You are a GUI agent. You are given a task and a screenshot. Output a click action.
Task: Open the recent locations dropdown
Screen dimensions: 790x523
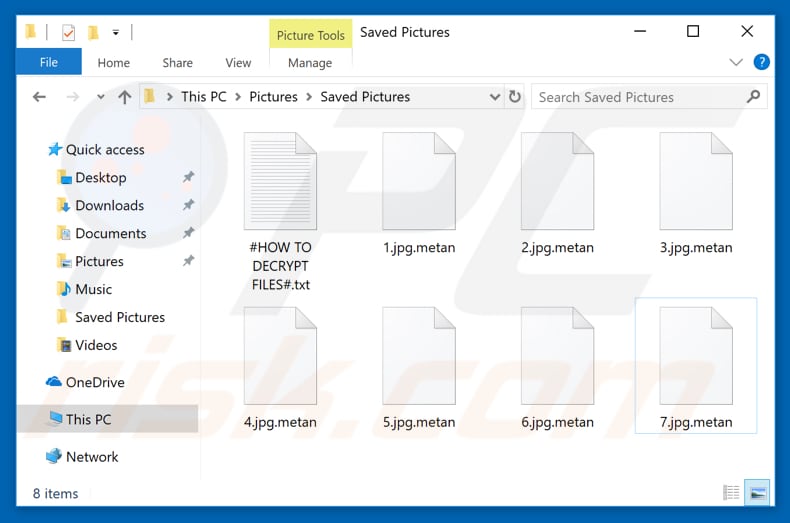pos(100,97)
